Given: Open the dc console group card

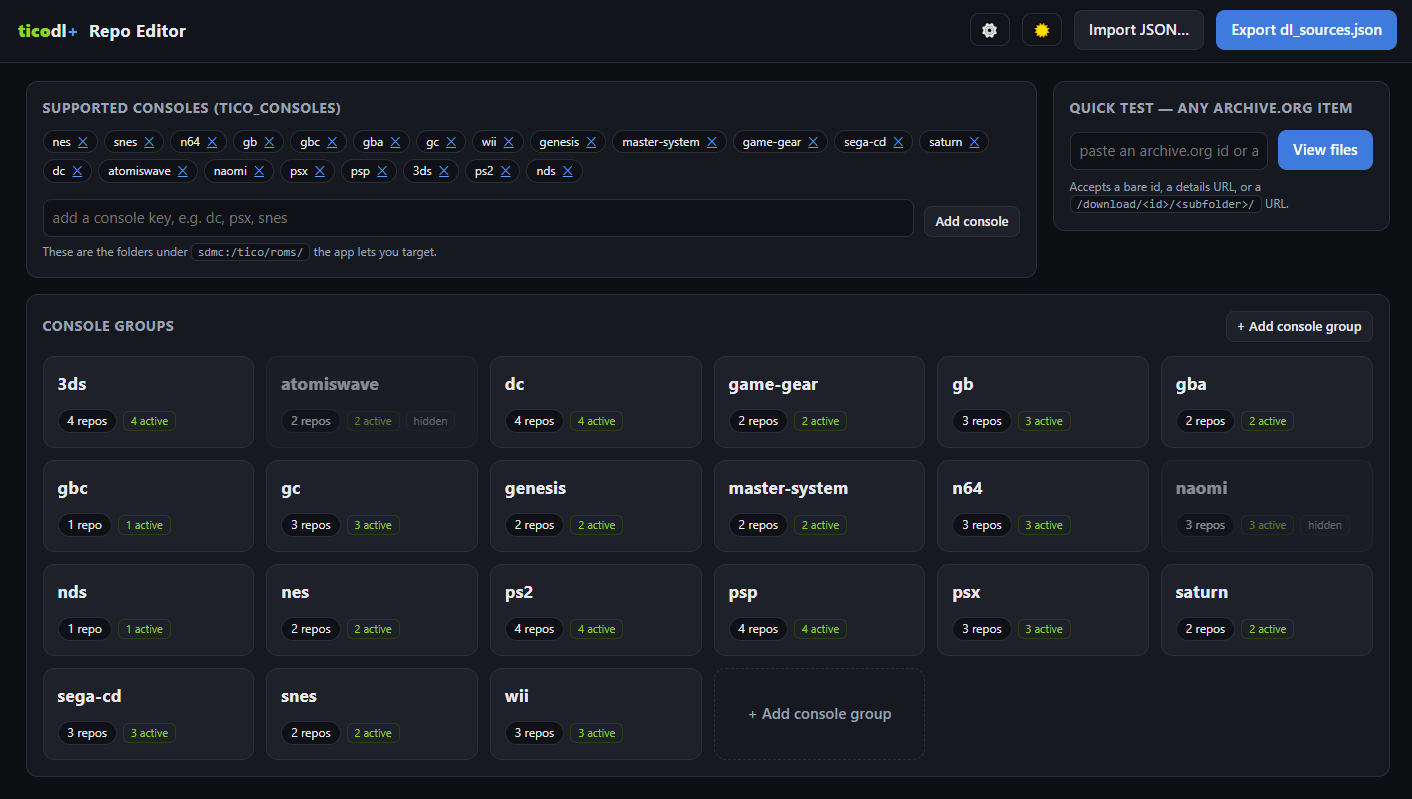Looking at the screenshot, I should 596,402.
